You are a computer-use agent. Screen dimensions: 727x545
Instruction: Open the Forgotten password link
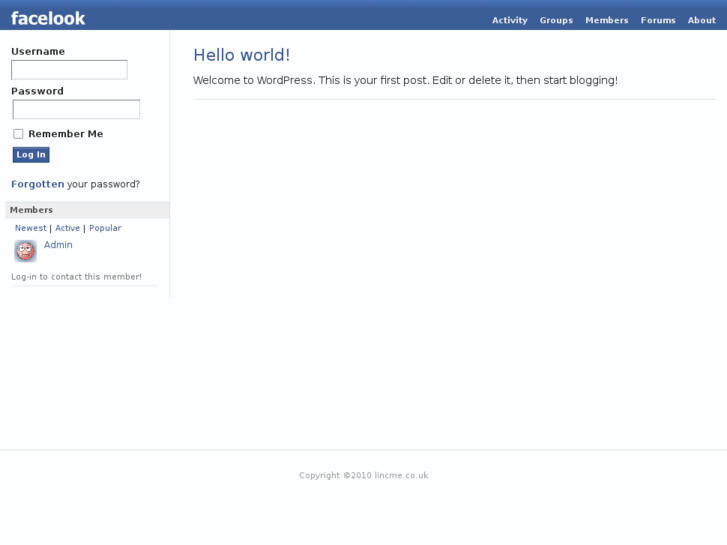(38, 184)
